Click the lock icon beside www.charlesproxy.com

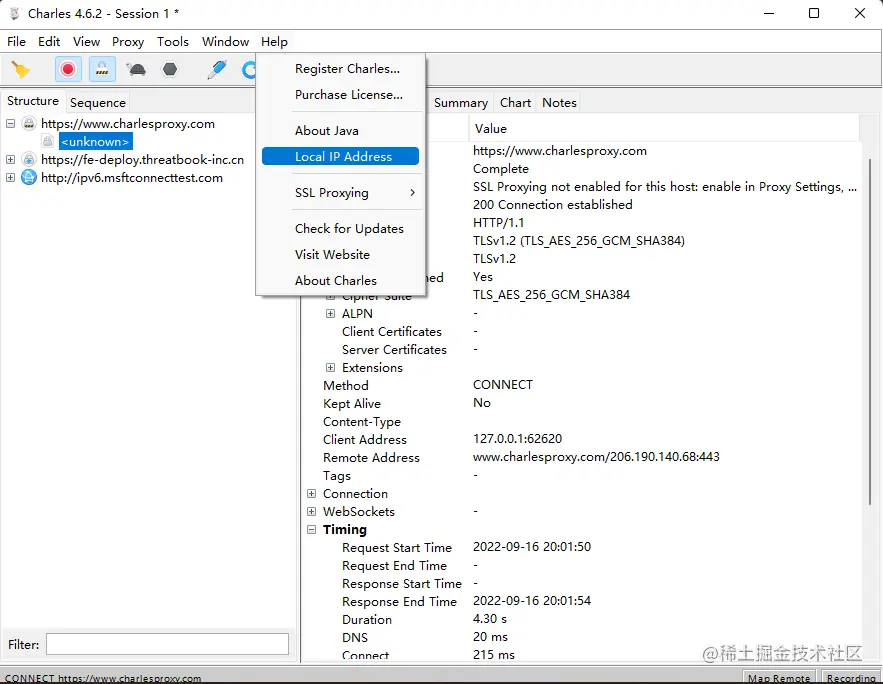point(29,123)
